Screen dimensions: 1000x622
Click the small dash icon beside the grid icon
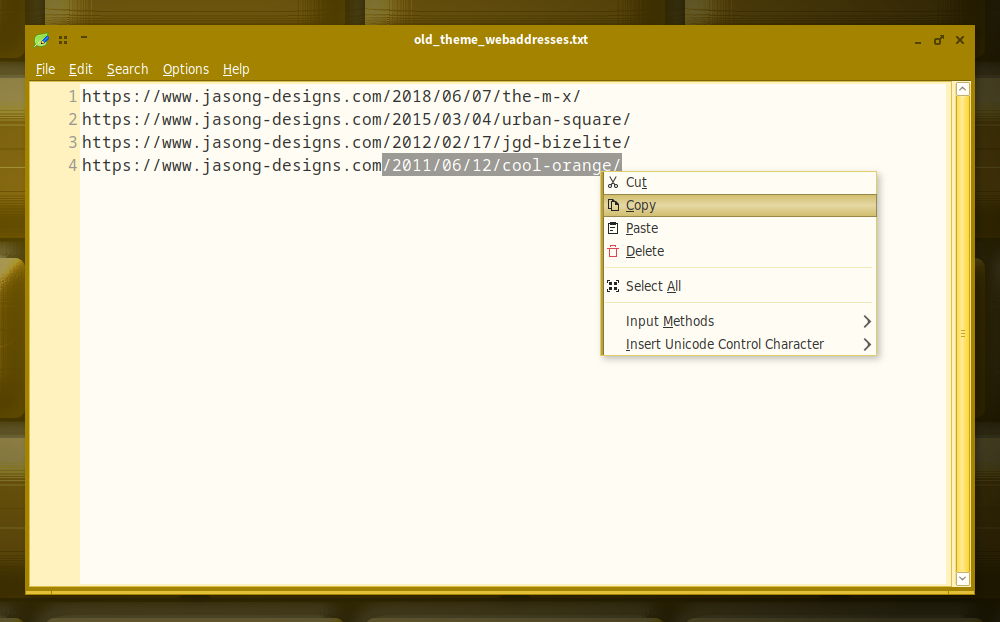pos(84,38)
